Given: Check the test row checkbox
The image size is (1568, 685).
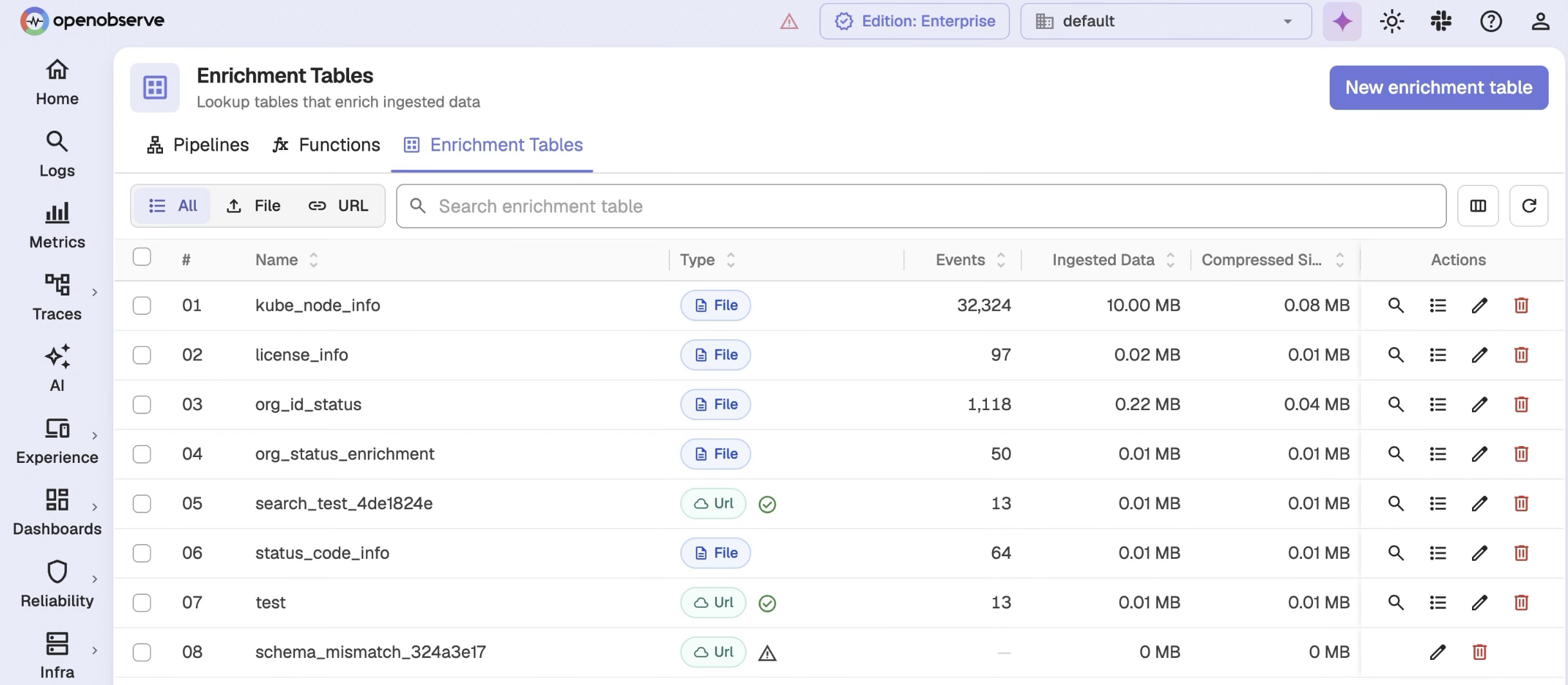Looking at the screenshot, I should (142, 603).
